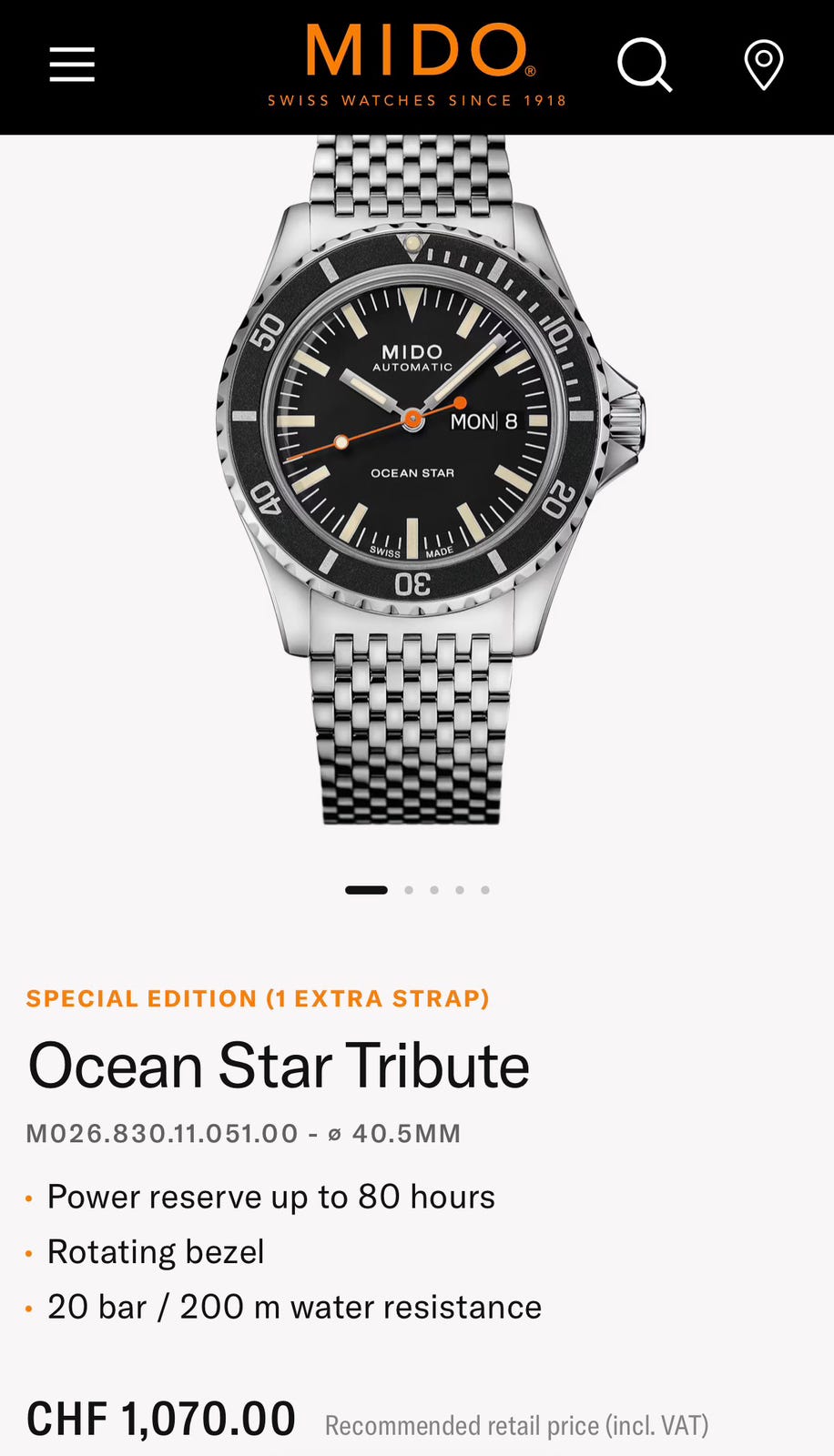Show the second product image via dot
The height and width of the screenshot is (1456, 834).
click(409, 890)
